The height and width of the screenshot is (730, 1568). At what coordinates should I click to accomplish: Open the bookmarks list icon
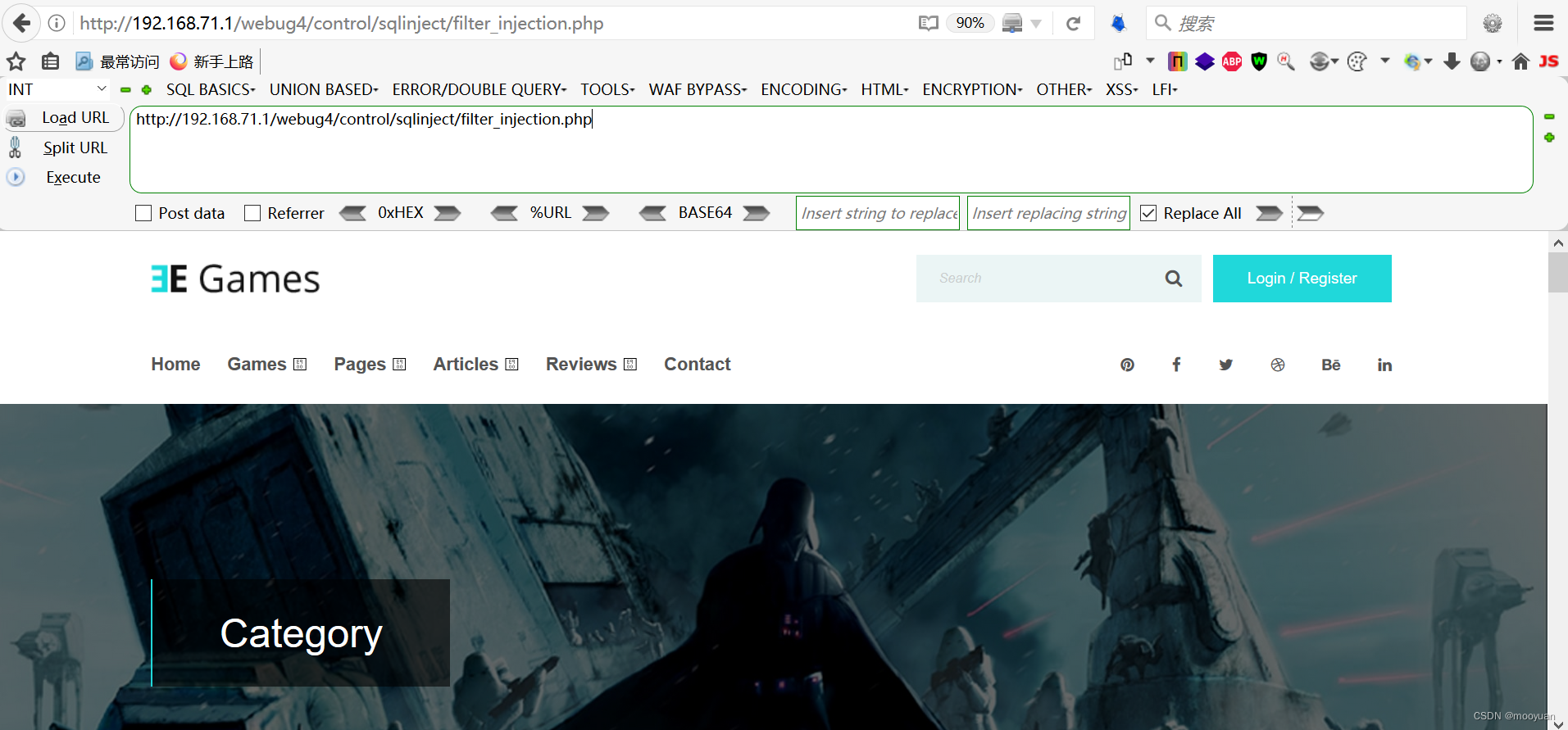point(50,61)
